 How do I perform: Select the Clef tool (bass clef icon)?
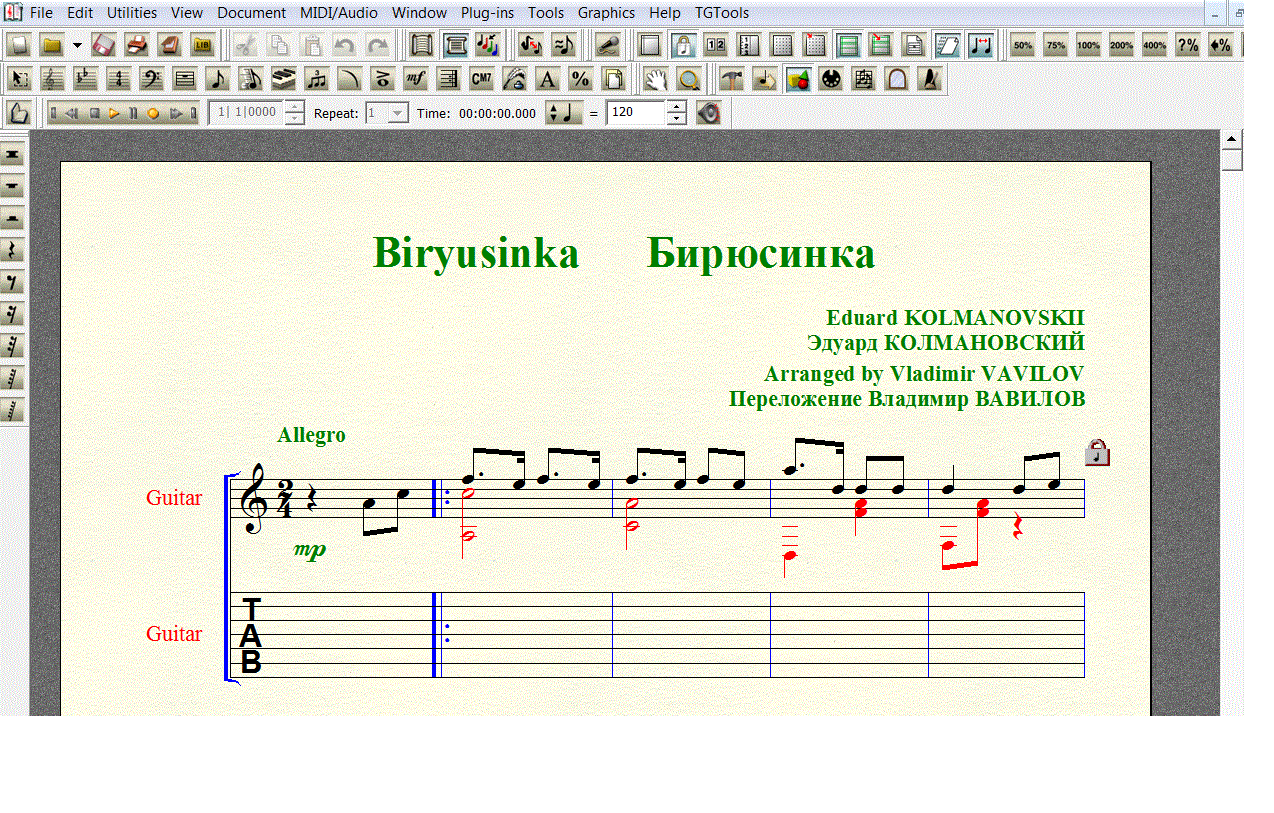click(151, 79)
